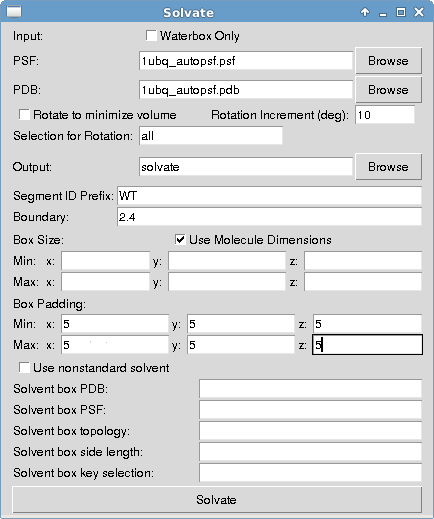
Task: Browse for the Output location
Action: point(388,167)
